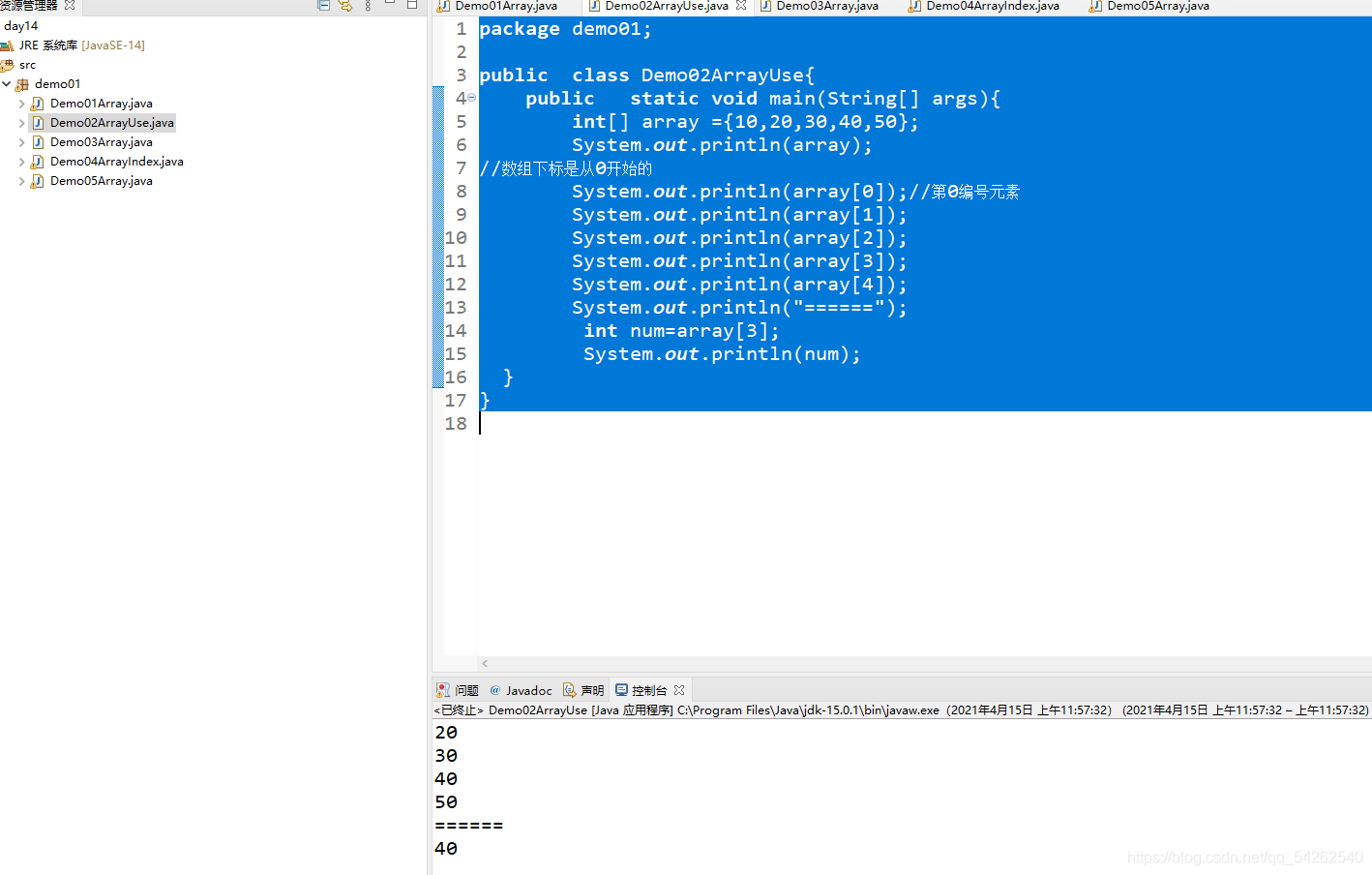This screenshot has height=875, width=1372.
Task: Select the 控制台 (Console) view tab
Action: click(649, 690)
